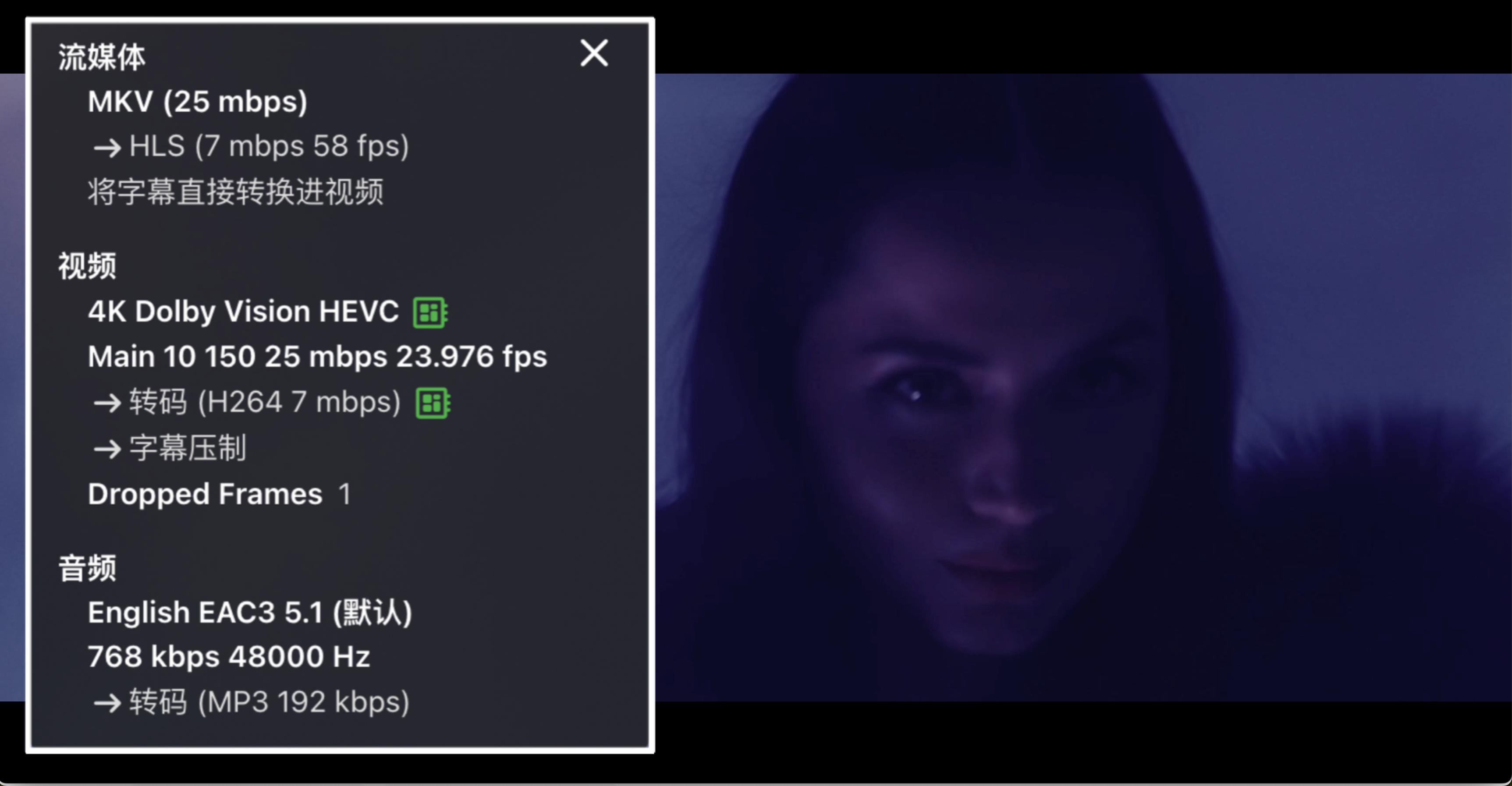Click the green hardware chip icon beside HEVC
Viewport: 1512px width, 786px height.
(x=431, y=312)
